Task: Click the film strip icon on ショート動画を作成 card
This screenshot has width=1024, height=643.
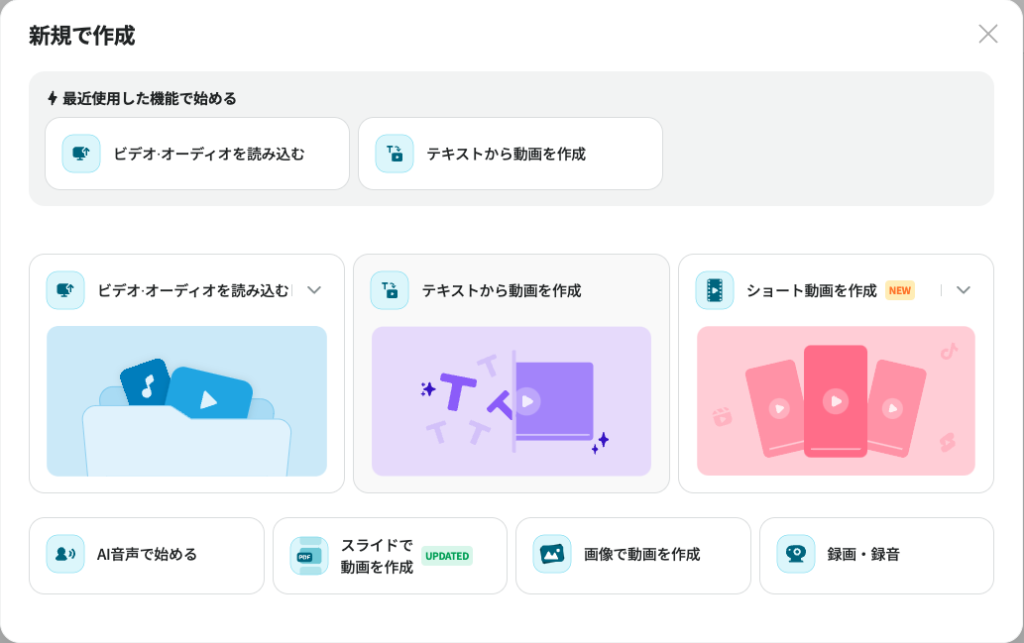Action: click(x=715, y=290)
